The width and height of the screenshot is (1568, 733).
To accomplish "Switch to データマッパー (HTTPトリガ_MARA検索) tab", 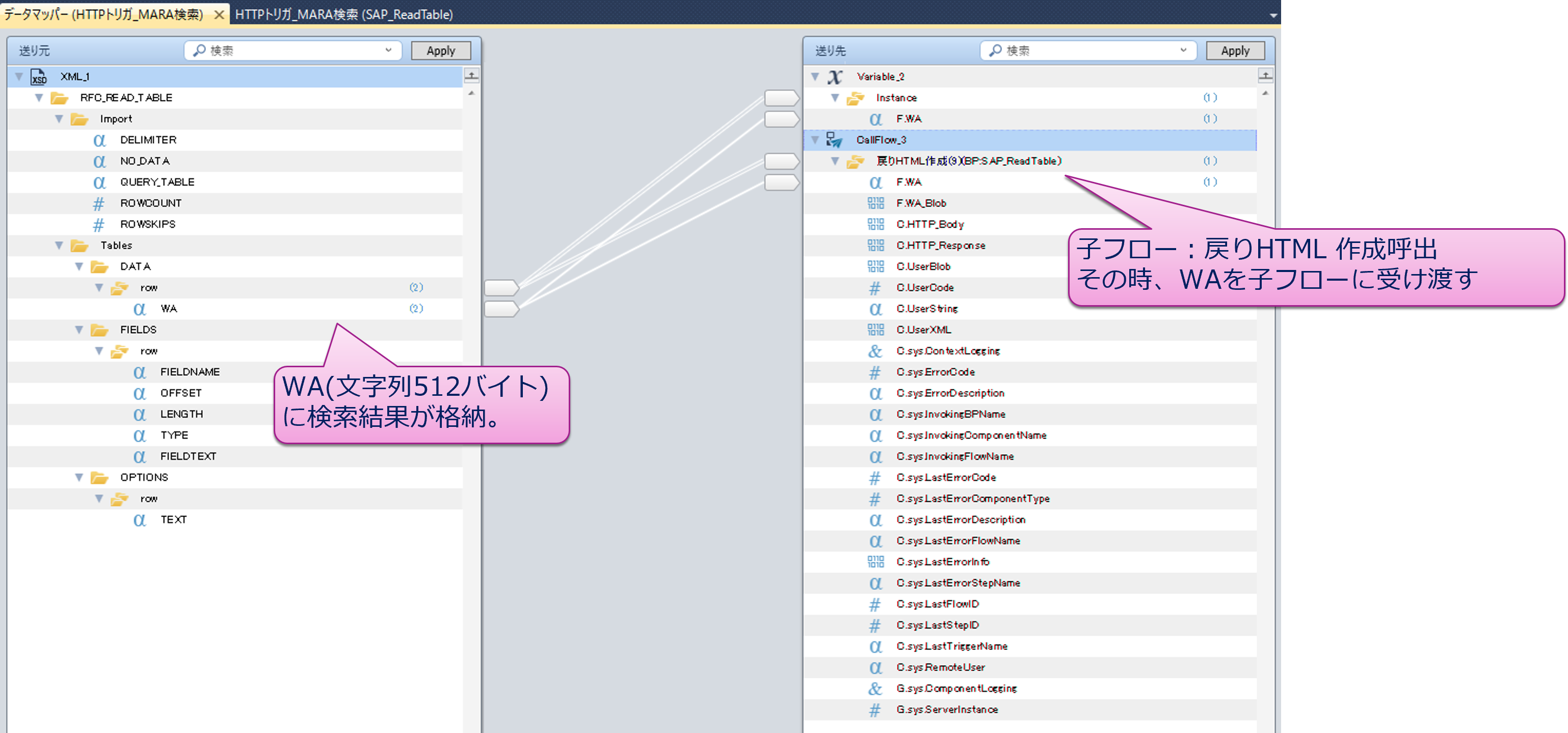I will [103, 15].
